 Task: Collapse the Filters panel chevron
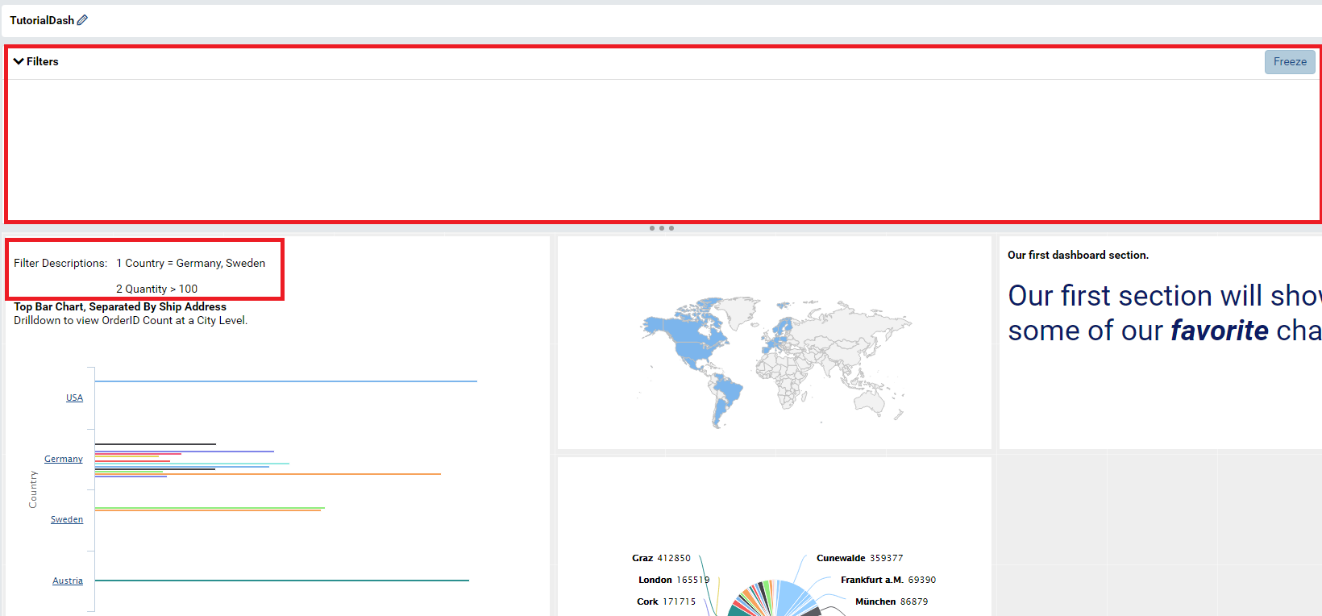point(18,62)
